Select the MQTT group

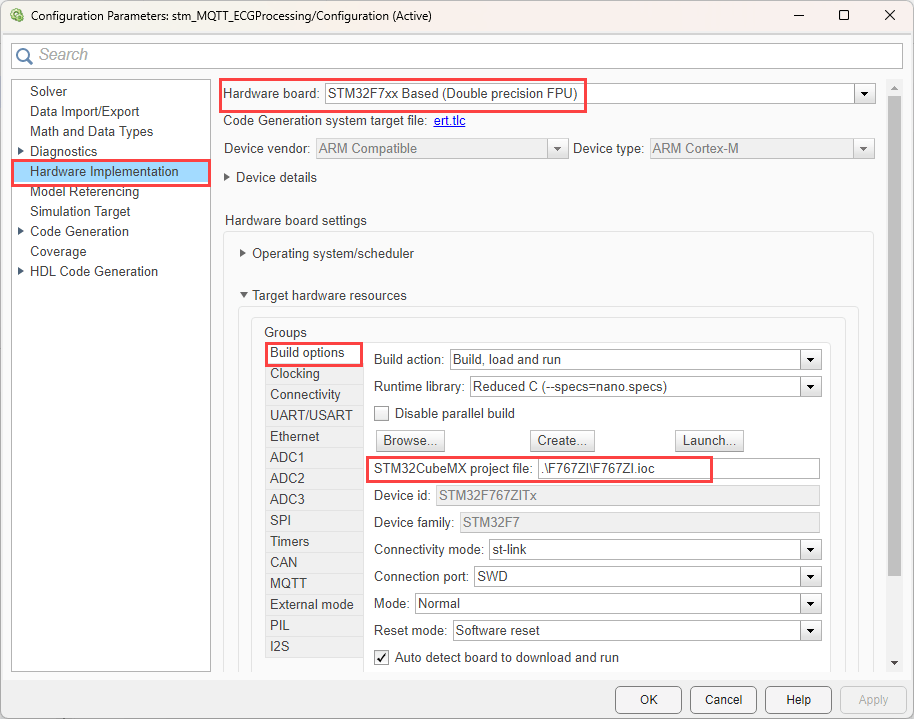(x=288, y=583)
